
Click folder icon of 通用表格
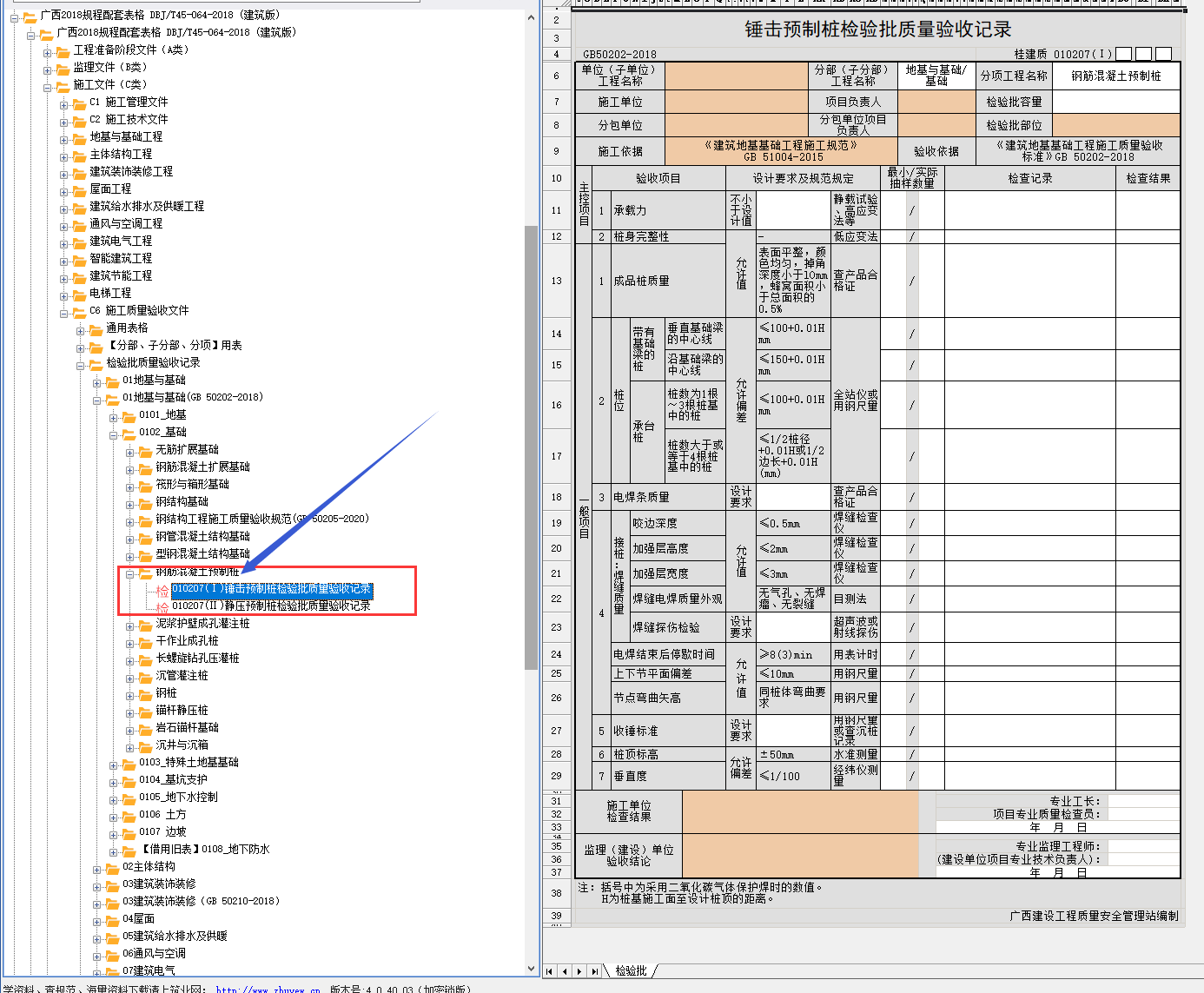point(96,329)
